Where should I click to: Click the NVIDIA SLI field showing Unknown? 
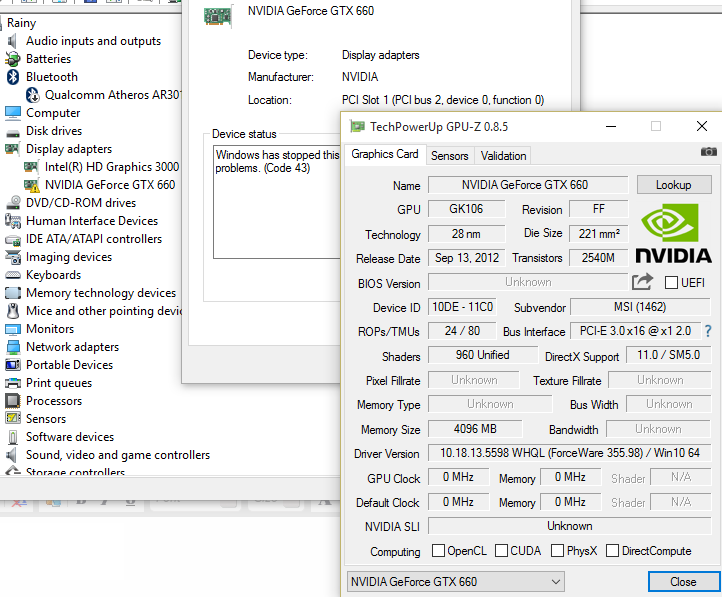pyautogui.click(x=570, y=526)
